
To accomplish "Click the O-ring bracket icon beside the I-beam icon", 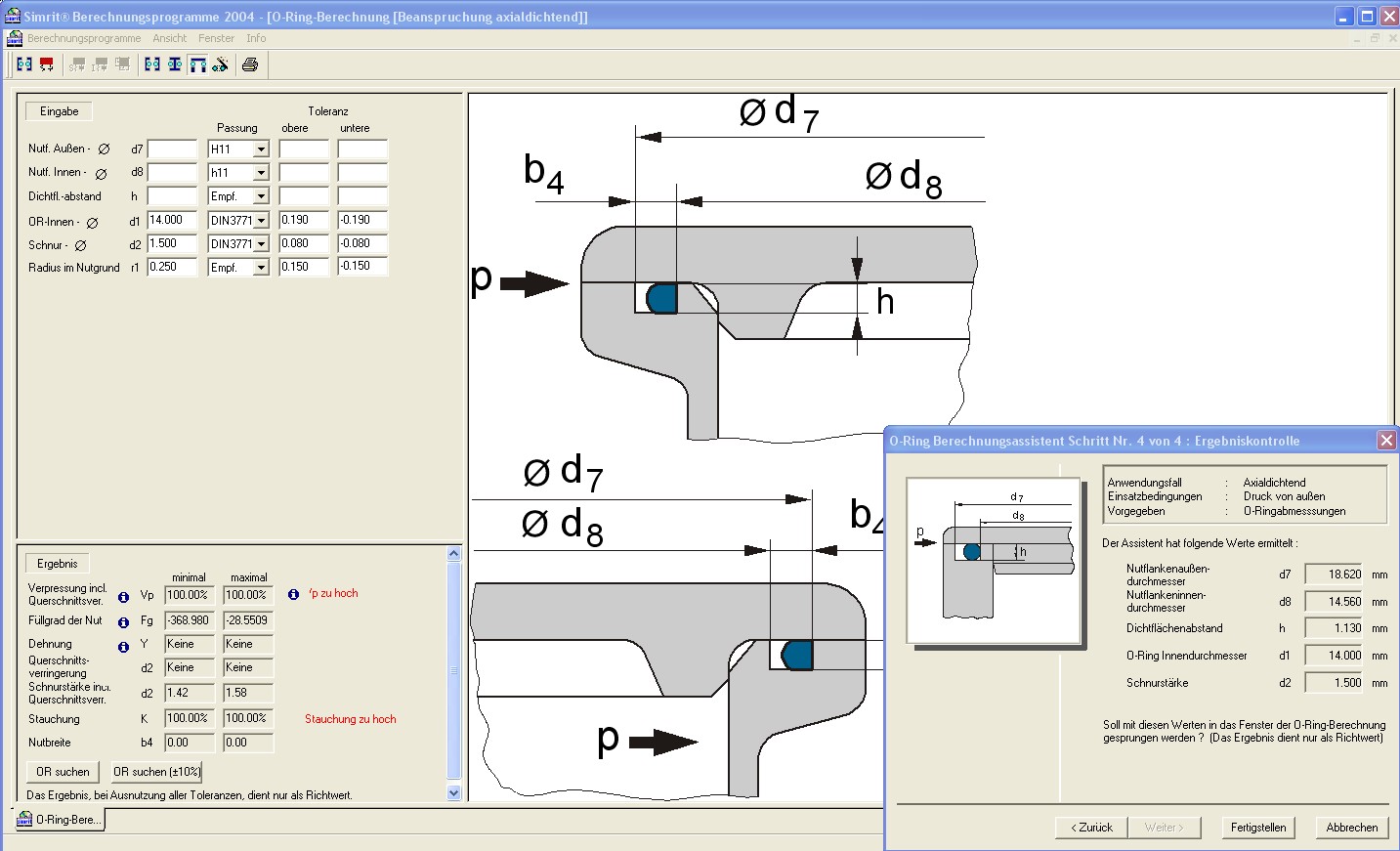I will (x=152, y=64).
